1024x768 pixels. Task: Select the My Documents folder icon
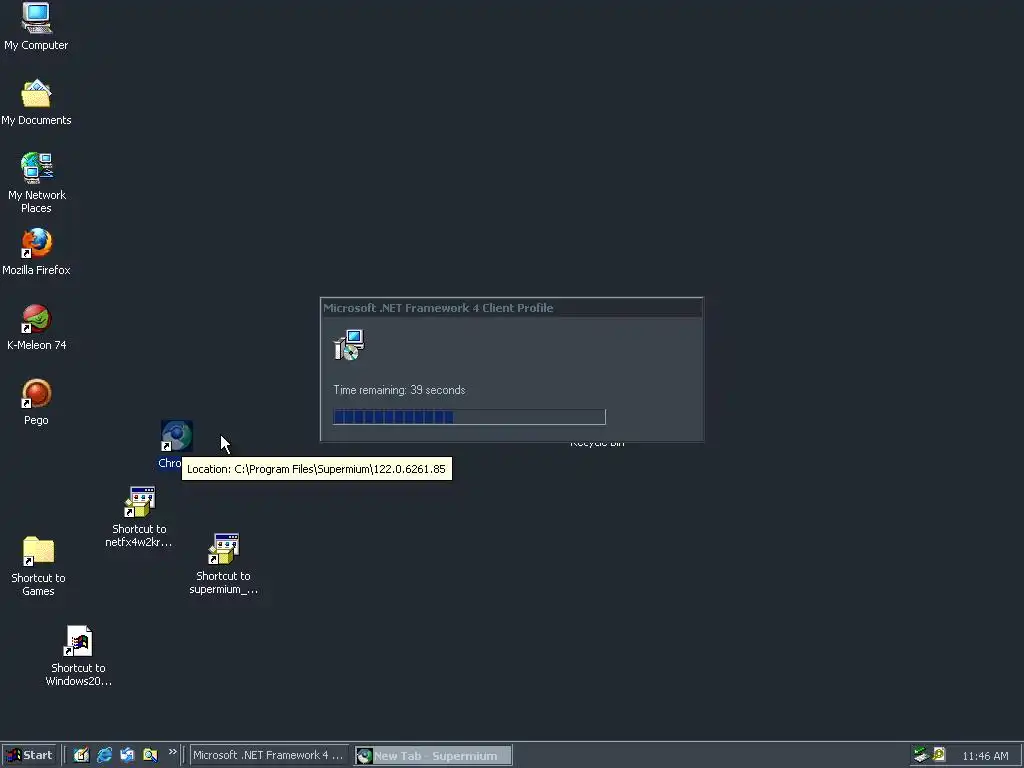tap(36, 93)
